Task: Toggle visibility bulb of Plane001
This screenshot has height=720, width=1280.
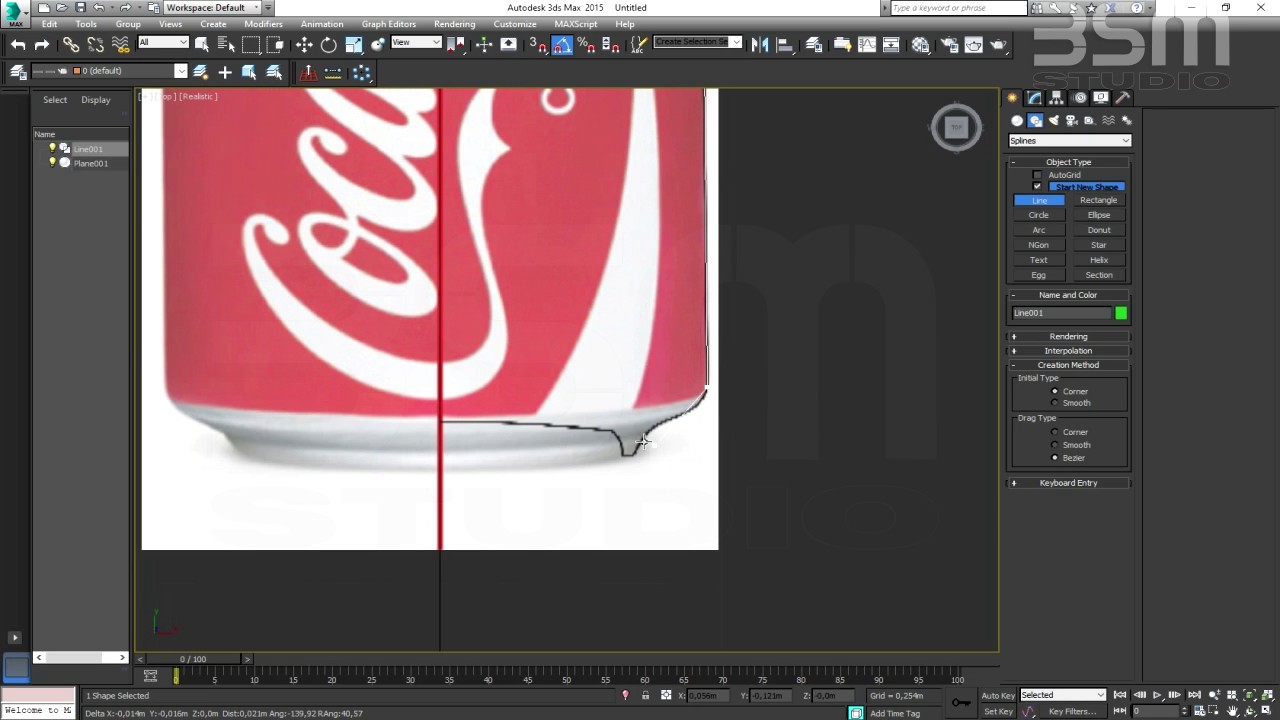Action: (x=52, y=163)
